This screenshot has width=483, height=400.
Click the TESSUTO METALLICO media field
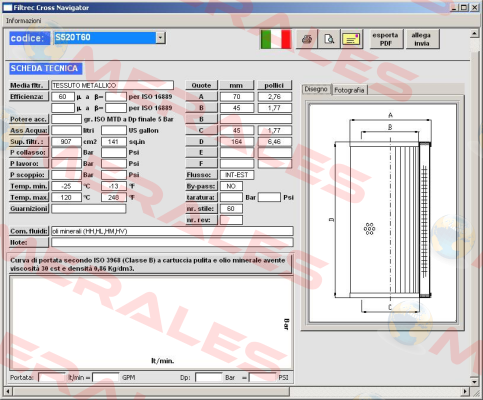(x=112, y=85)
